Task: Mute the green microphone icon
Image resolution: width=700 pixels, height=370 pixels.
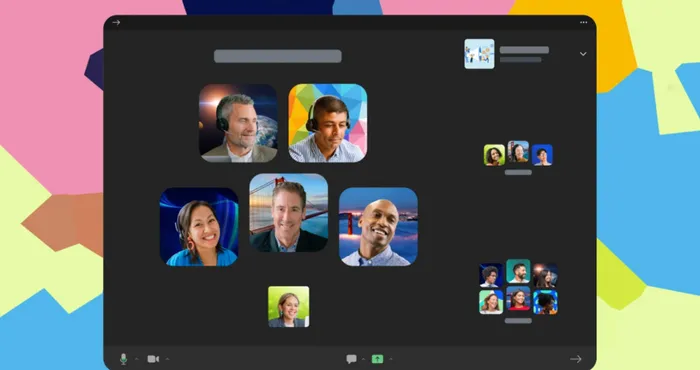Action: coord(124,359)
